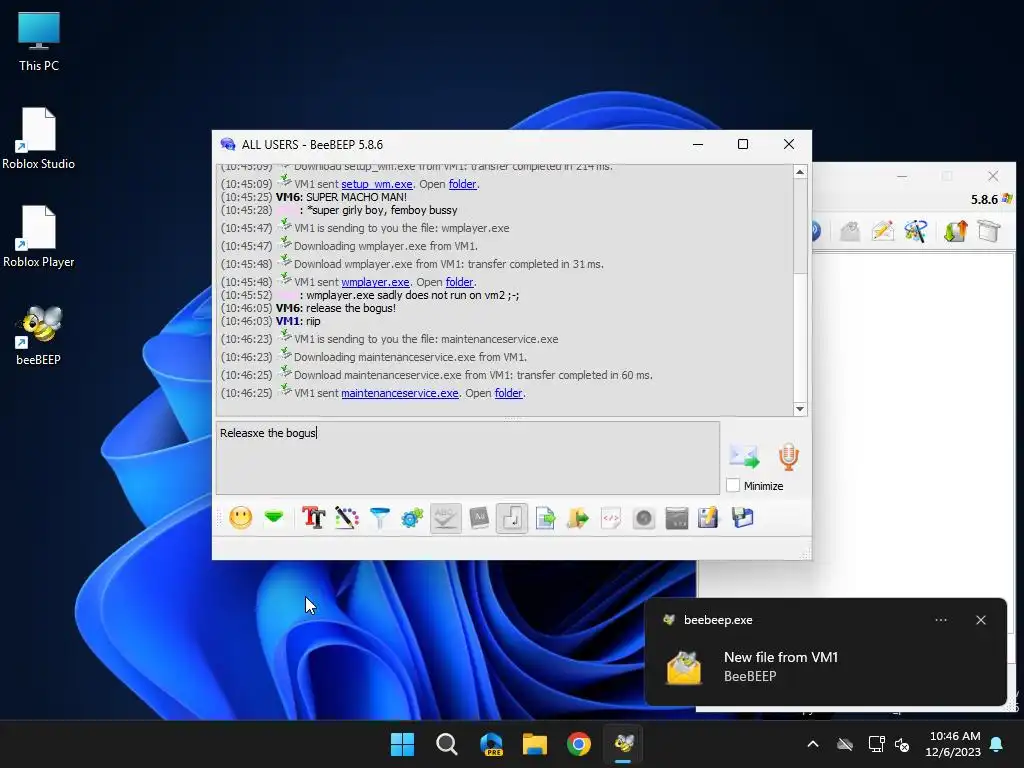The height and width of the screenshot is (768, 1024).
Task: Open folder link next to maintenanceservice.exe
Action: coord(509,393)
